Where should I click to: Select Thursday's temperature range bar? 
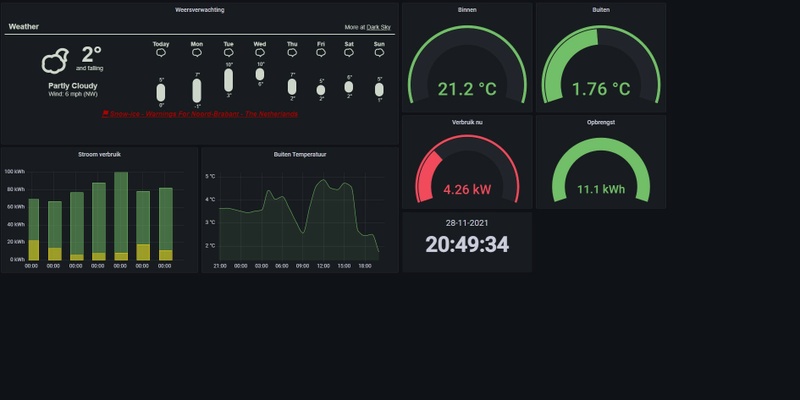[x=292, y=87]
